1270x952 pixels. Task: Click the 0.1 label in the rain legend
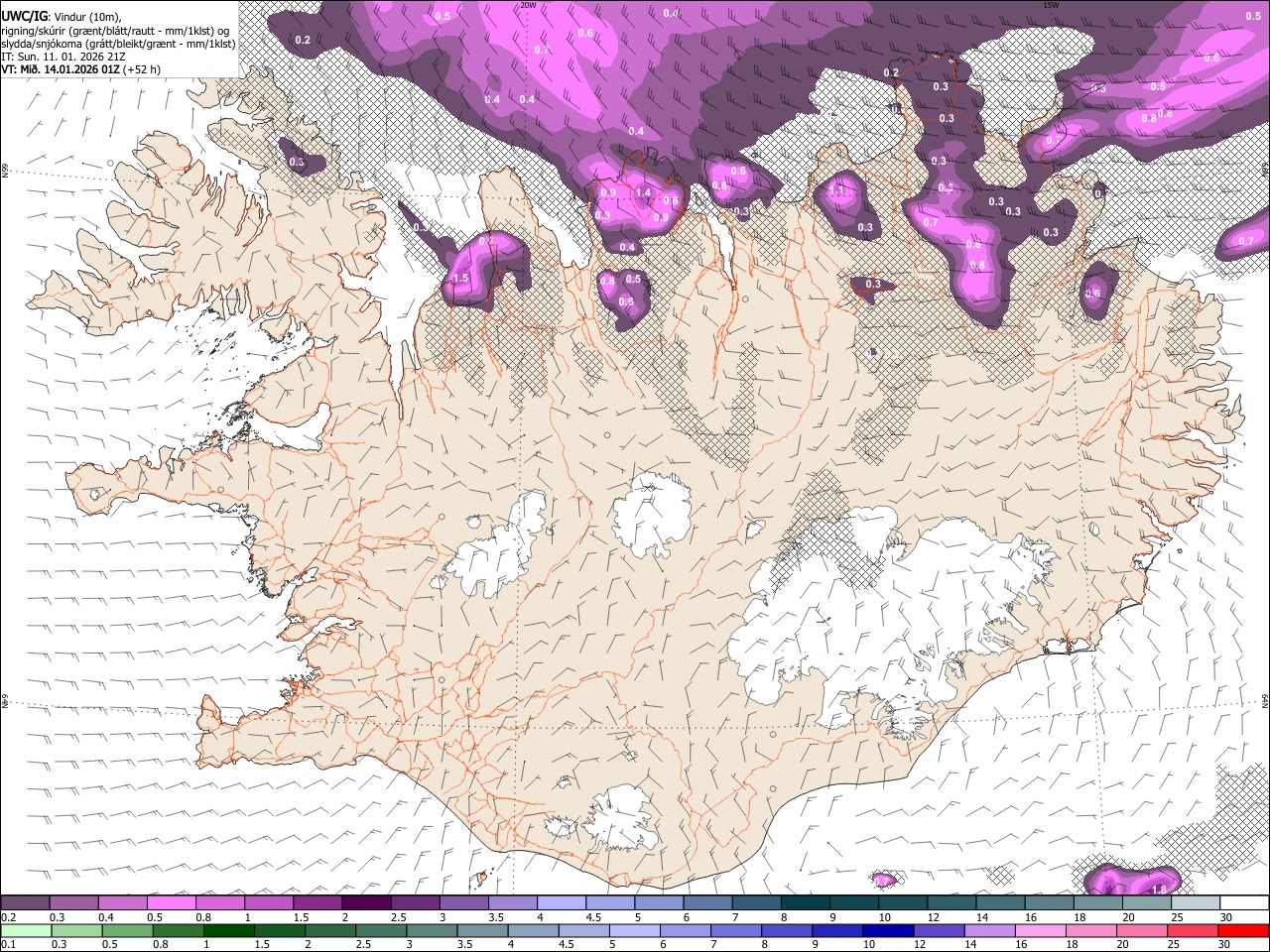click(7, 944)
